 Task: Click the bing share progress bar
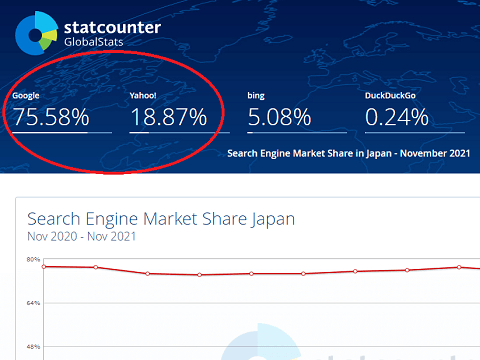pos(297,133)
